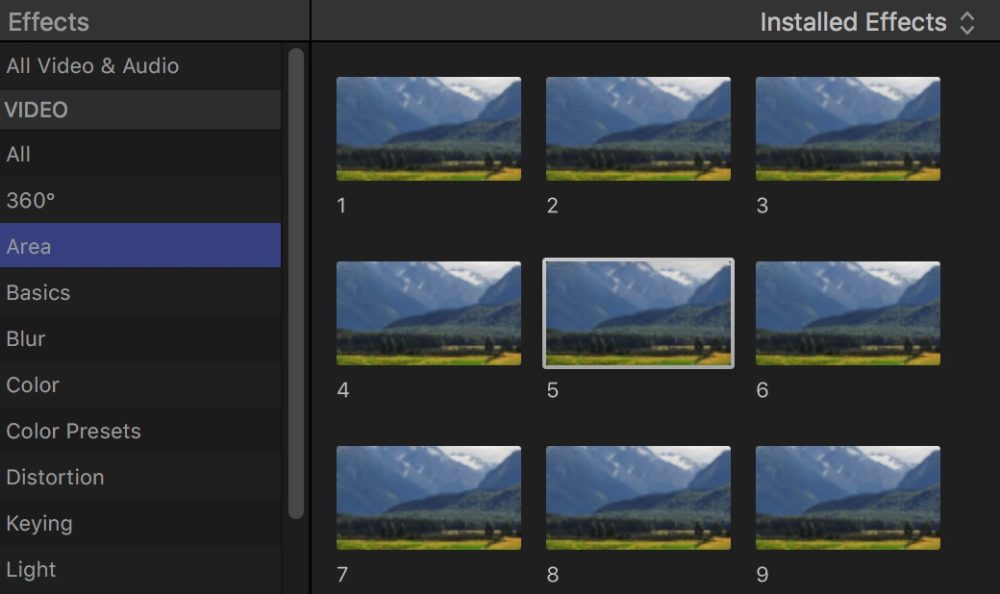This screenshot has width=1000, height=594.
Task: Click the Effects panel title
Action: [48, 21]
